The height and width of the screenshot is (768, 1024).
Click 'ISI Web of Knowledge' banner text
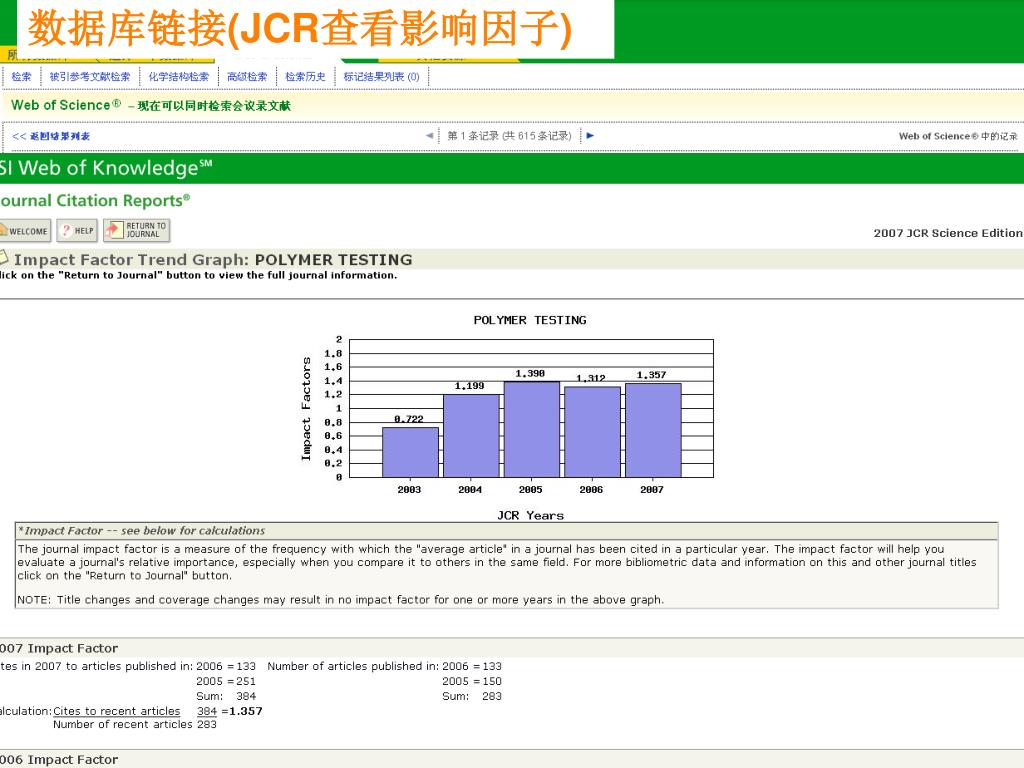106,168
